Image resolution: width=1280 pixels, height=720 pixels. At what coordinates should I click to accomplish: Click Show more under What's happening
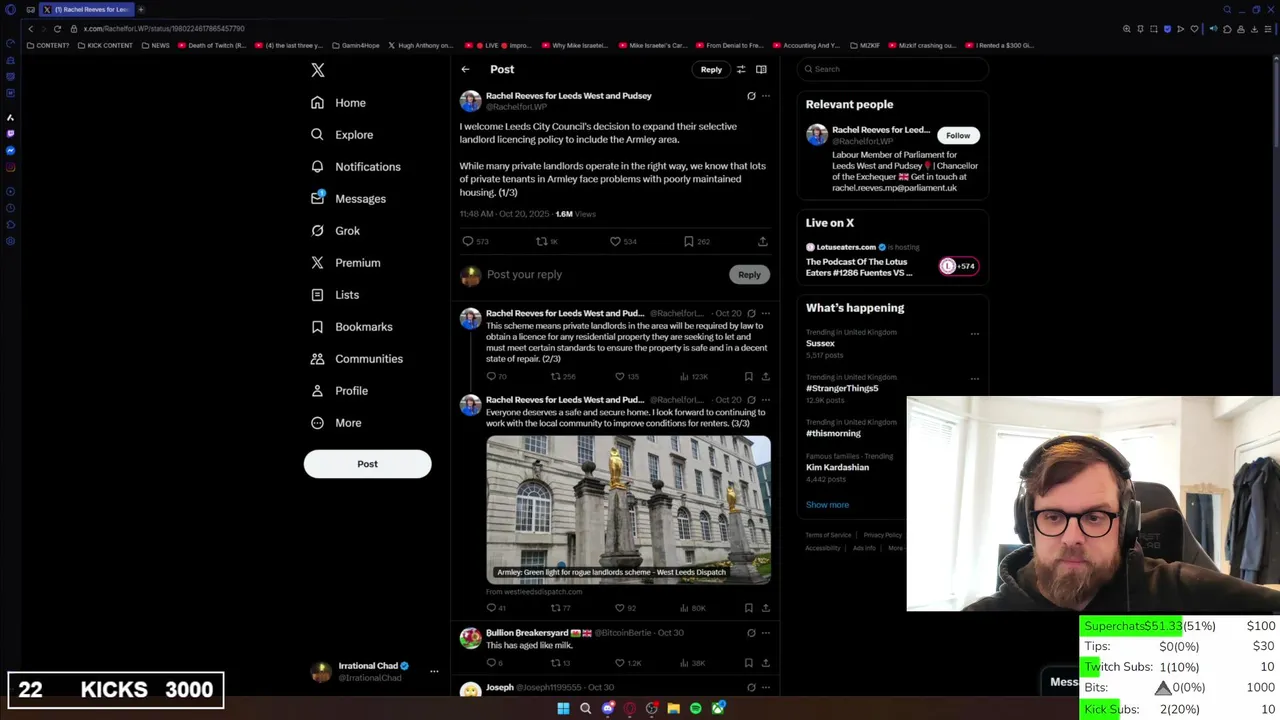(827, 505)
